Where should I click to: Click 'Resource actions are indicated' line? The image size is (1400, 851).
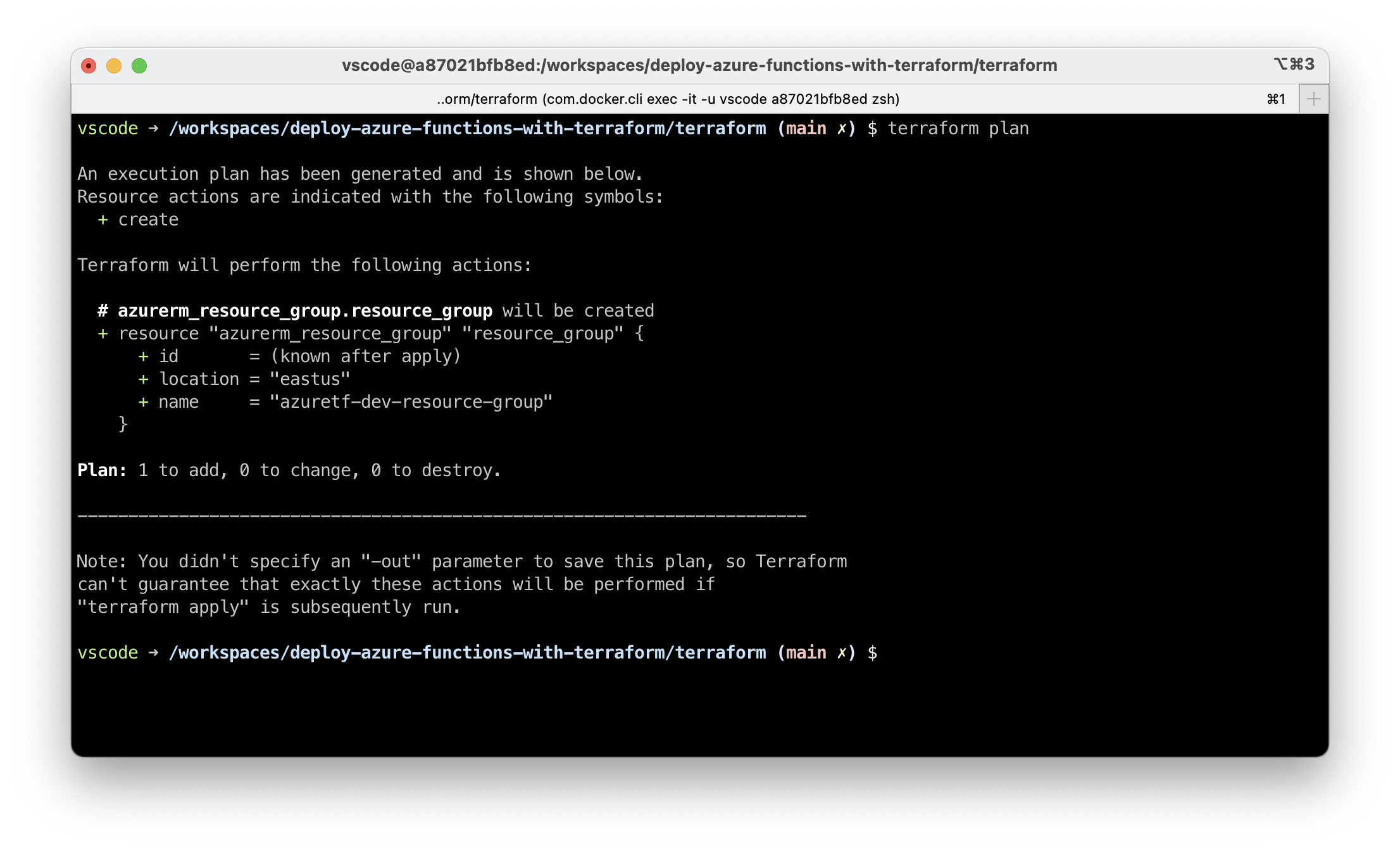[x=370, y=197]
